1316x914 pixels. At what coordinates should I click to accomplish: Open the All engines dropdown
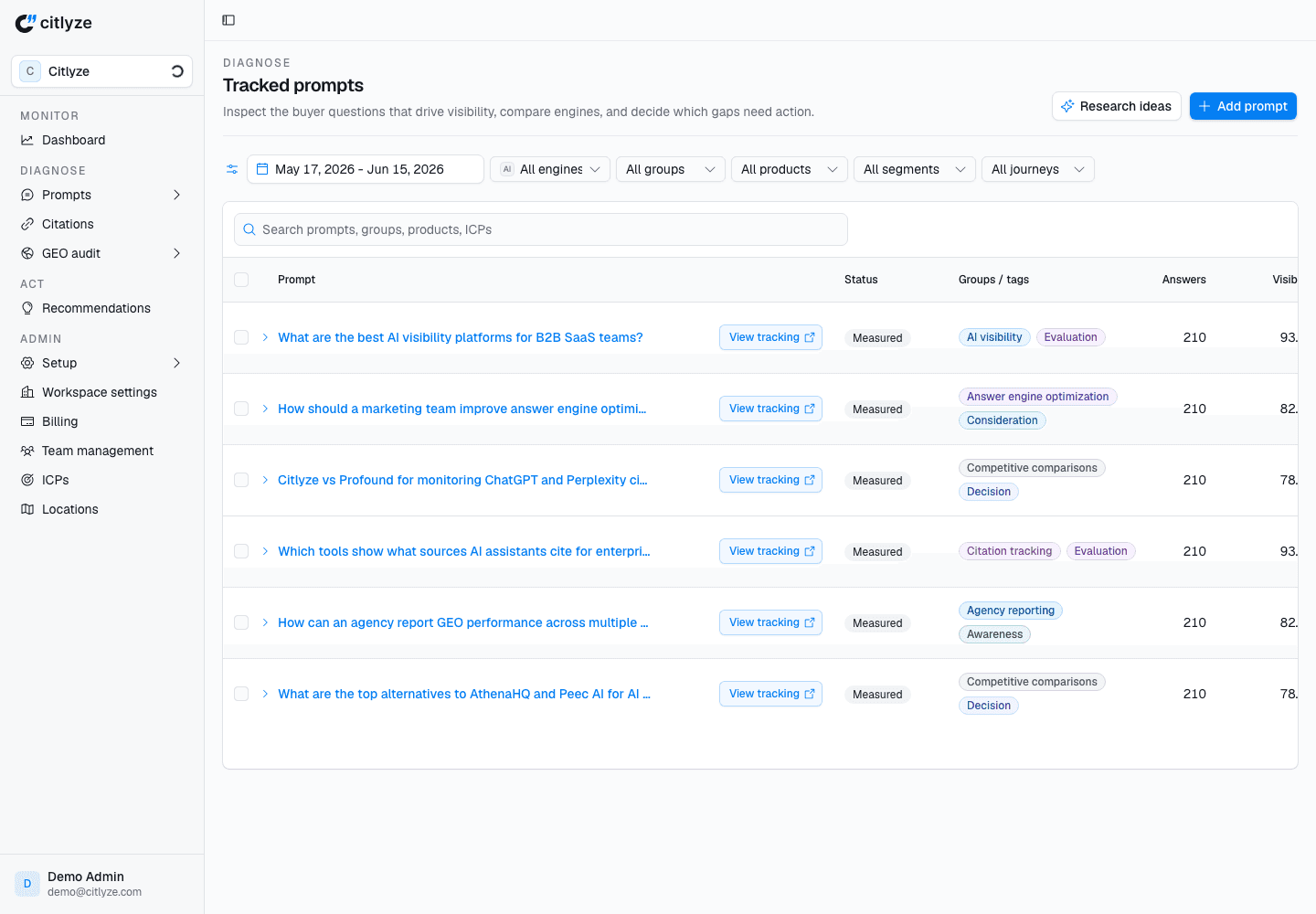pyautogui.click(x=550, y=169)
